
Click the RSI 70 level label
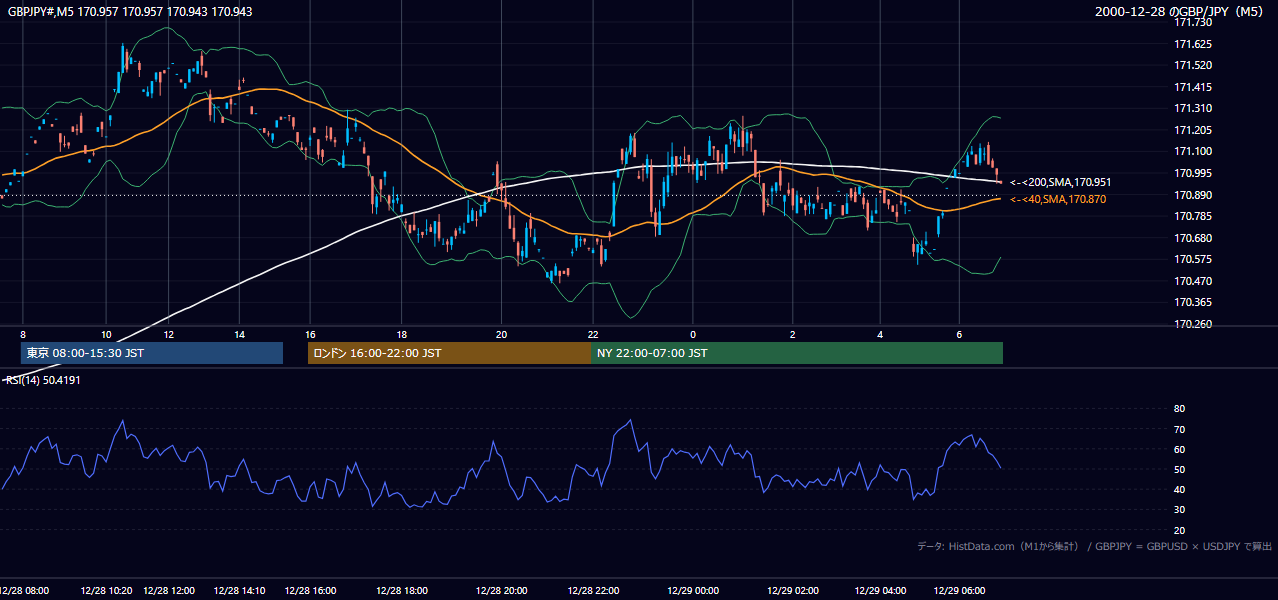coord(1179,429)
